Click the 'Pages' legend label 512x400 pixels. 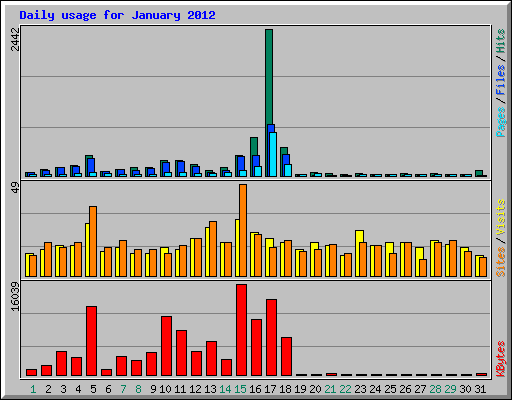pos(500,122)
